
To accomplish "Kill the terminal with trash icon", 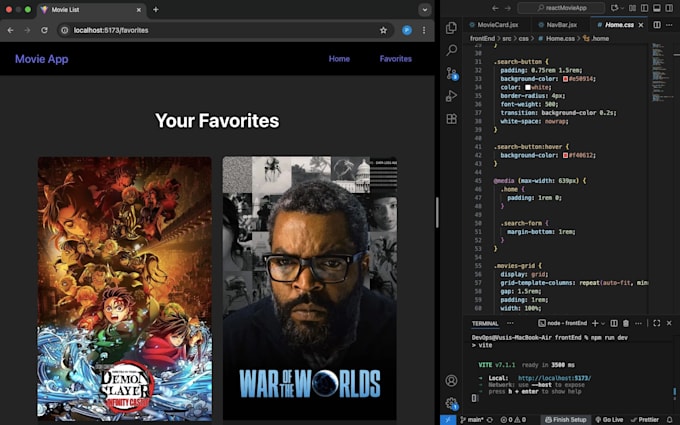I will pos(626,323).
